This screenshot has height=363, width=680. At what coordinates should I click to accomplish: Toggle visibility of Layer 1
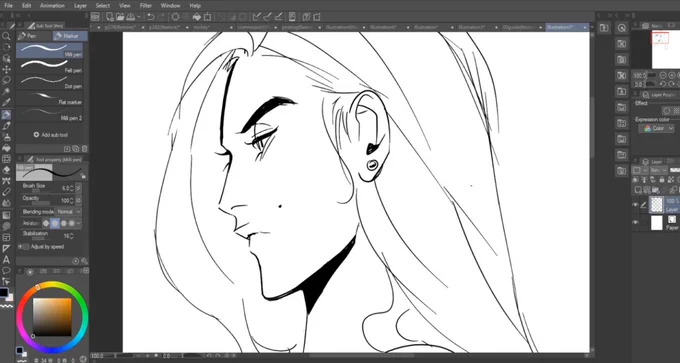click(x=635, y=205)
